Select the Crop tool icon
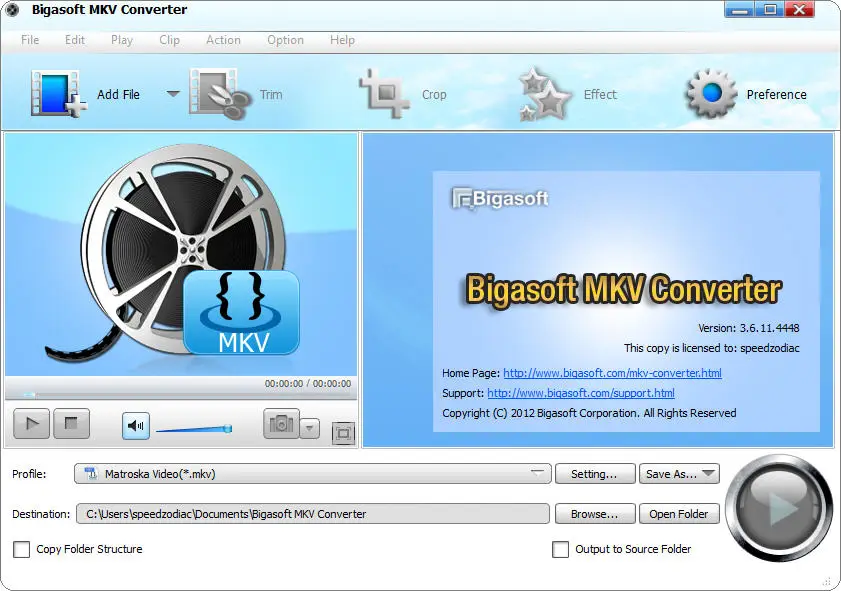841x591 pixels. (x=384, y=93)
